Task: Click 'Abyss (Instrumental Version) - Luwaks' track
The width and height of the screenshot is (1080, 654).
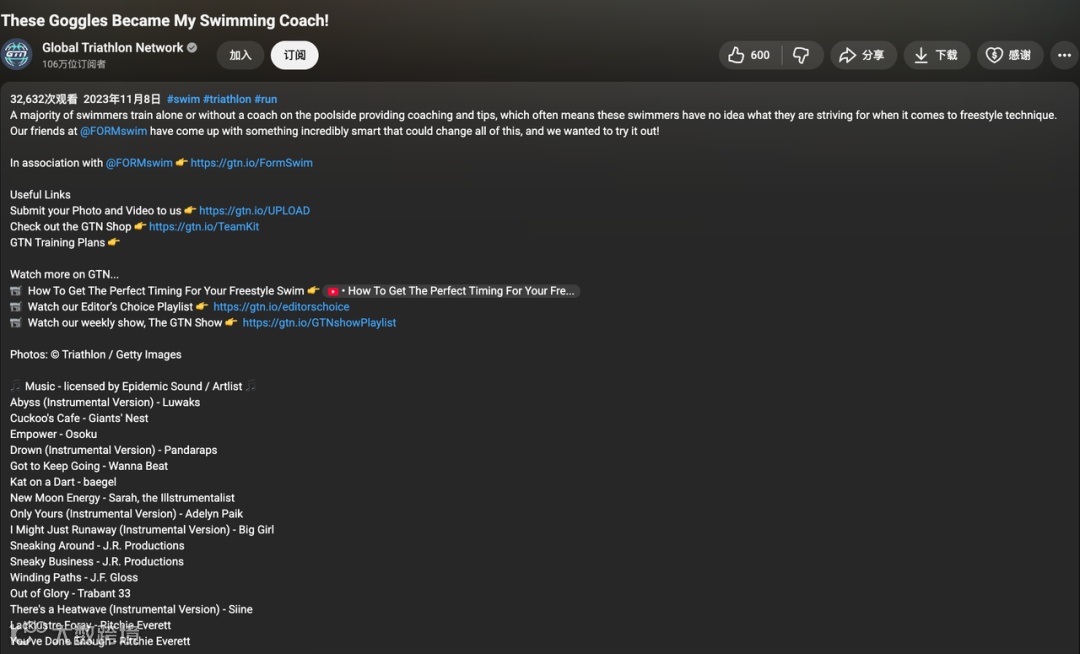Action: (x=105, y=402)
